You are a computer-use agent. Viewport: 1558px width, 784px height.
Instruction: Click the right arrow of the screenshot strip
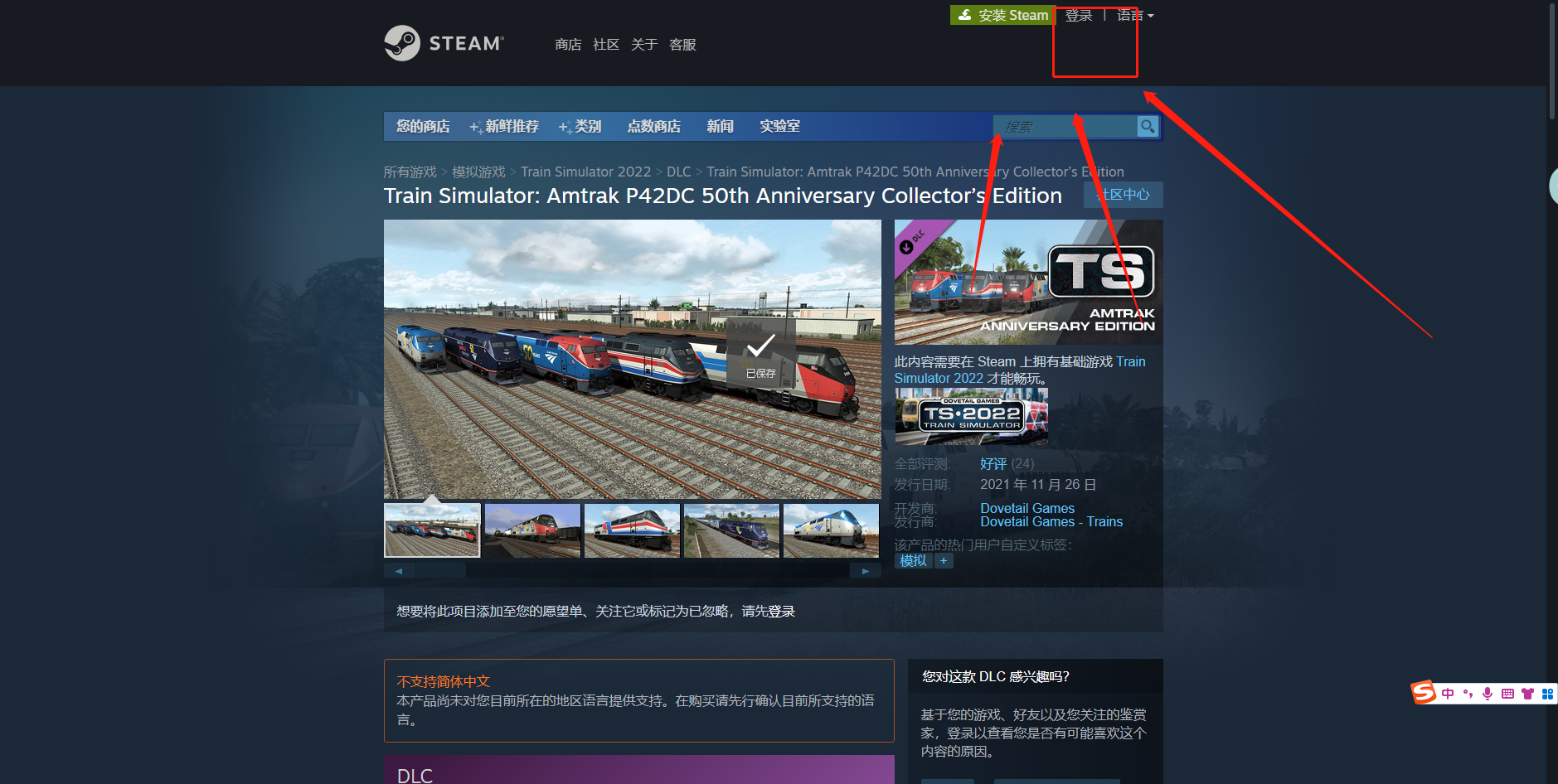(x=865, y=571)
